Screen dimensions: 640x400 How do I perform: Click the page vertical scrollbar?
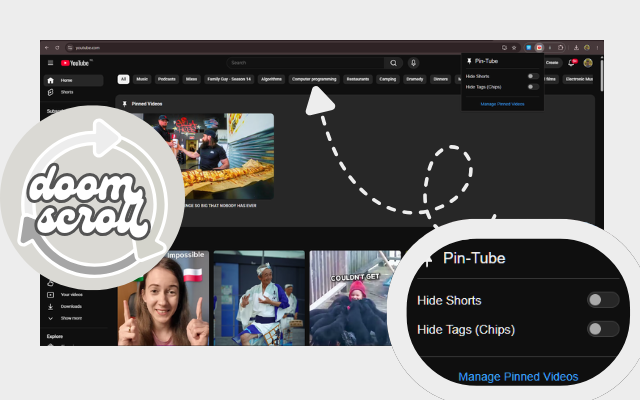[601, 75]
